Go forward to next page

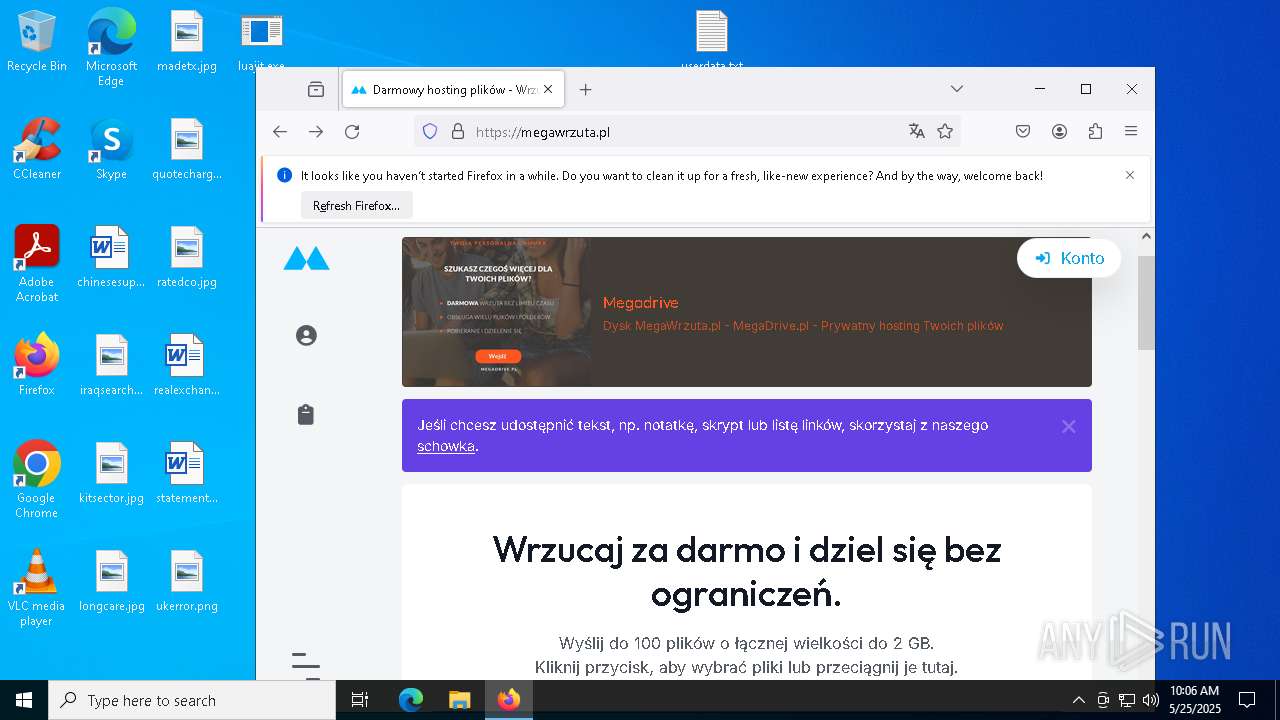[x=316, y=131]
